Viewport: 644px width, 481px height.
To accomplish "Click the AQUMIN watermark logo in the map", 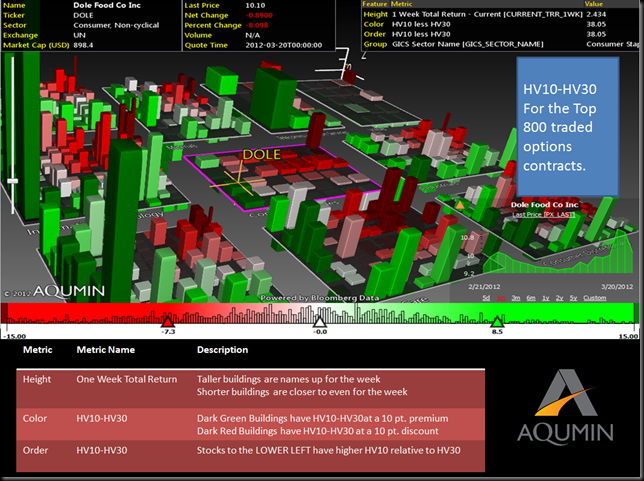I will (x=68, y=291).
